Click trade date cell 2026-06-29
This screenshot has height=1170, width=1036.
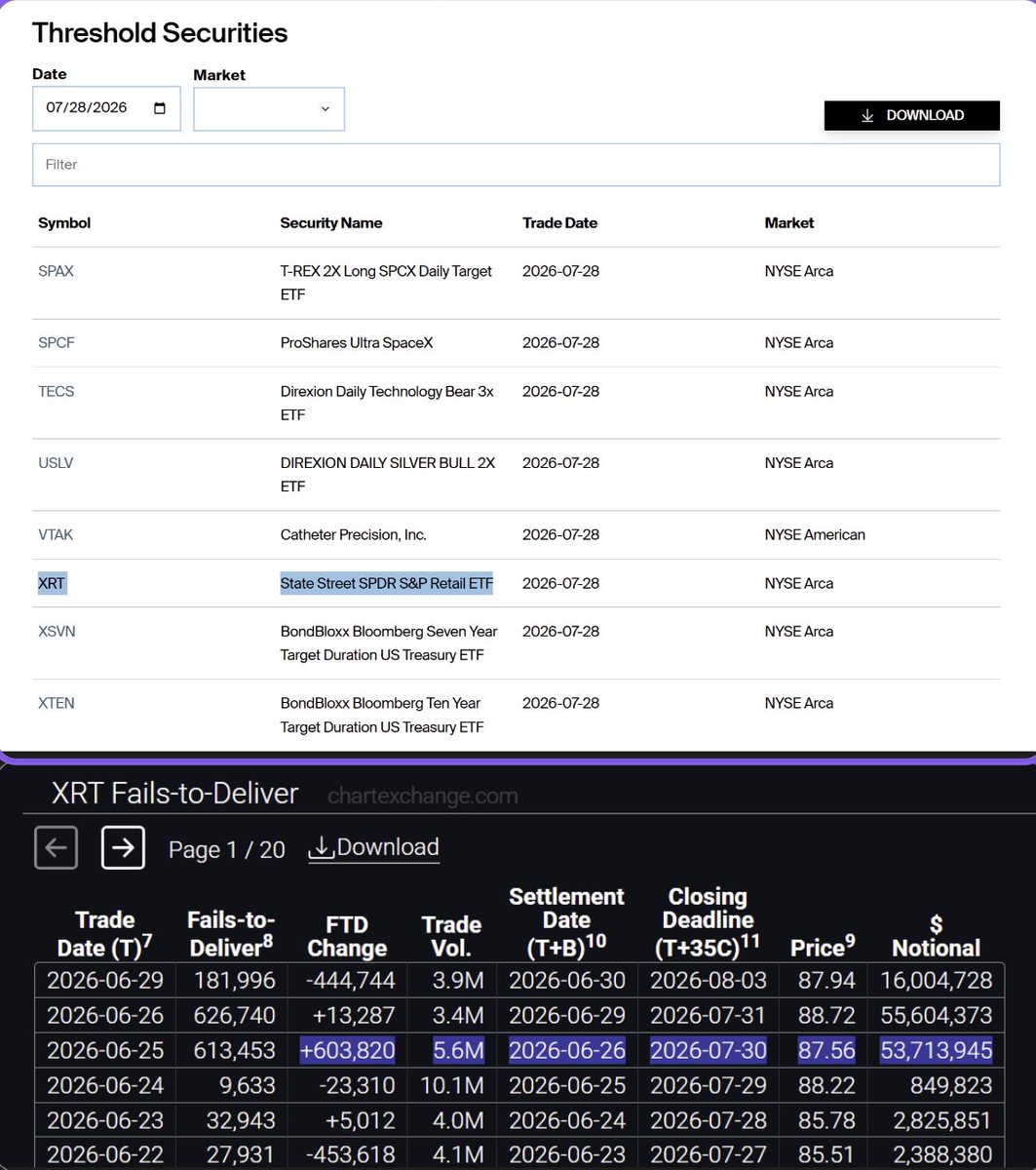coord(105,981)
